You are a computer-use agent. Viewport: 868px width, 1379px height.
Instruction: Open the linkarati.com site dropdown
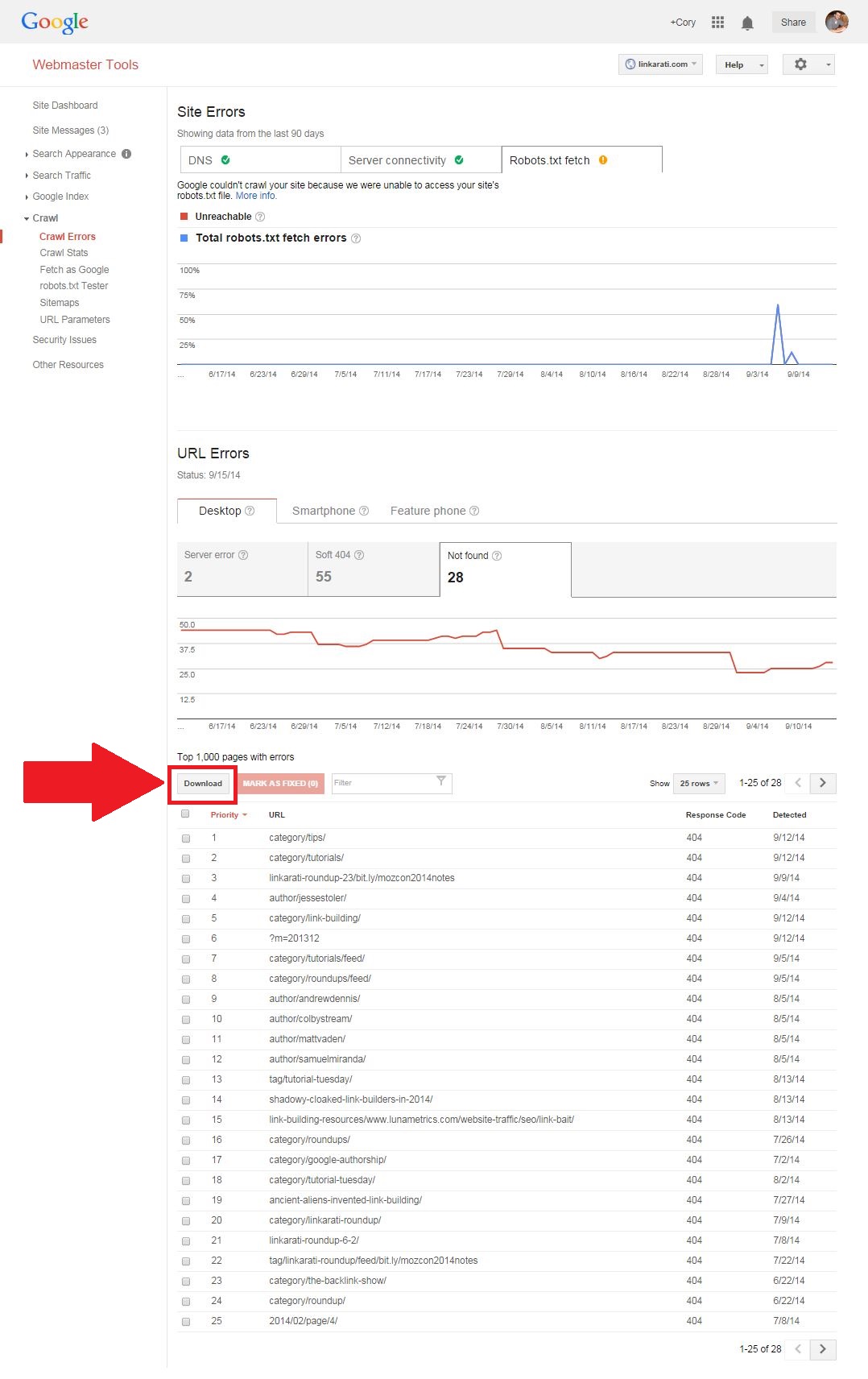(x=661, y=64)
